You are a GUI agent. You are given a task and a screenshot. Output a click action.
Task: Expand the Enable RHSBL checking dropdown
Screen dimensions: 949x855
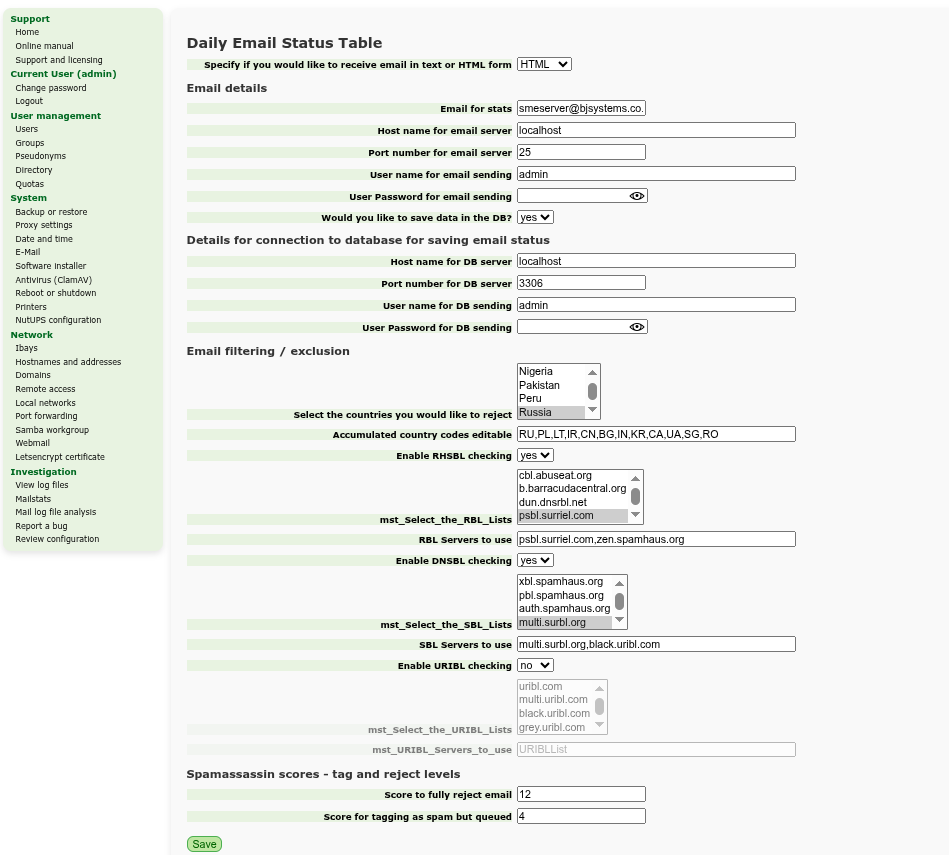click(535, 455)
